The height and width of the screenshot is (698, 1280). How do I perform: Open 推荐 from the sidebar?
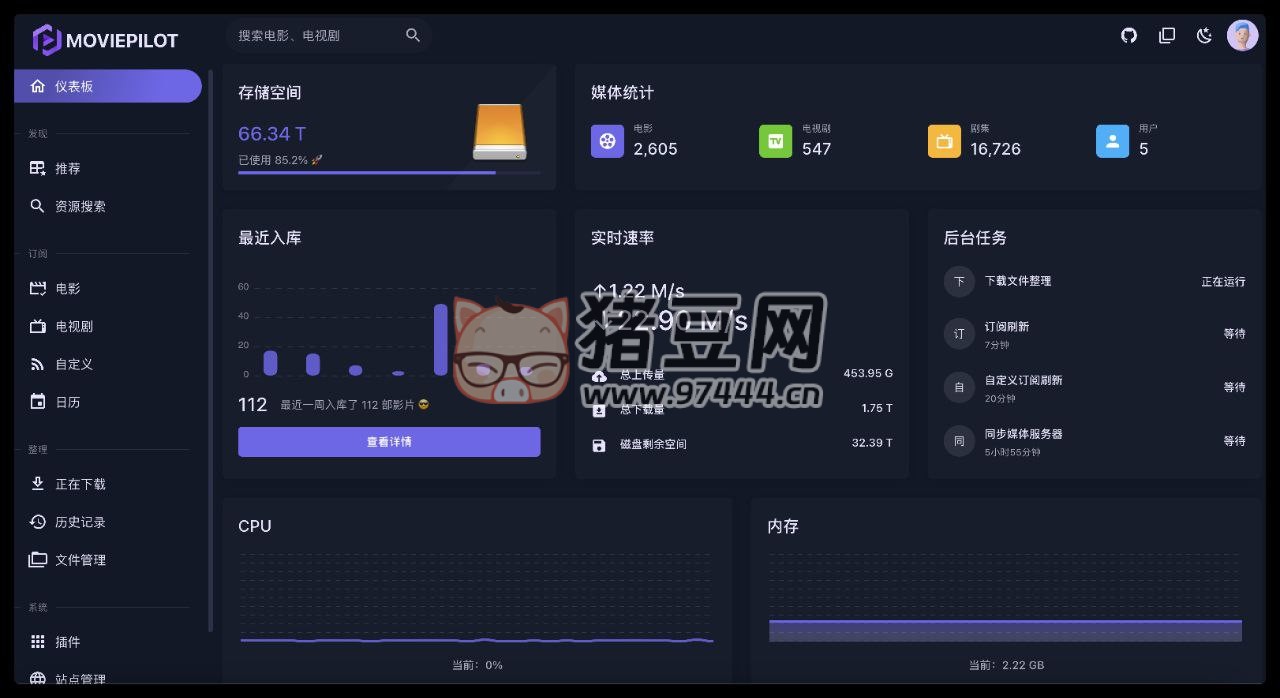coord(67,168)
